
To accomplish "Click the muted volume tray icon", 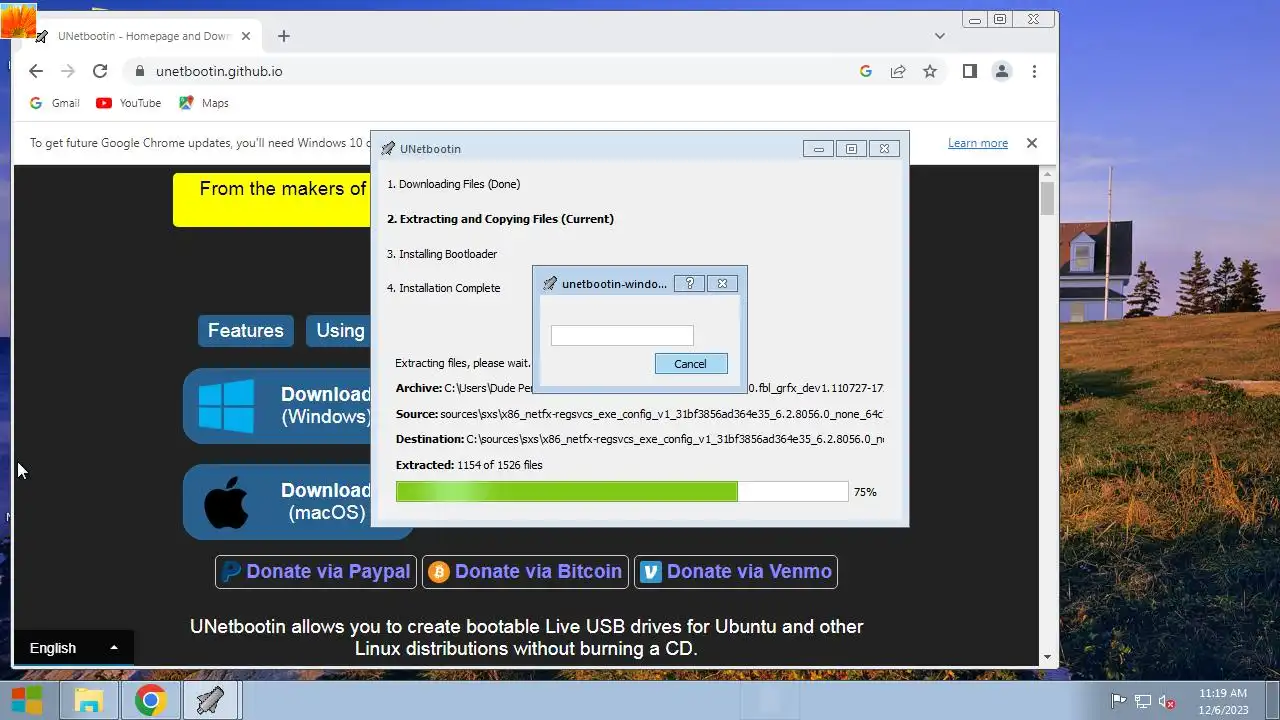I will coord(1167,701).
